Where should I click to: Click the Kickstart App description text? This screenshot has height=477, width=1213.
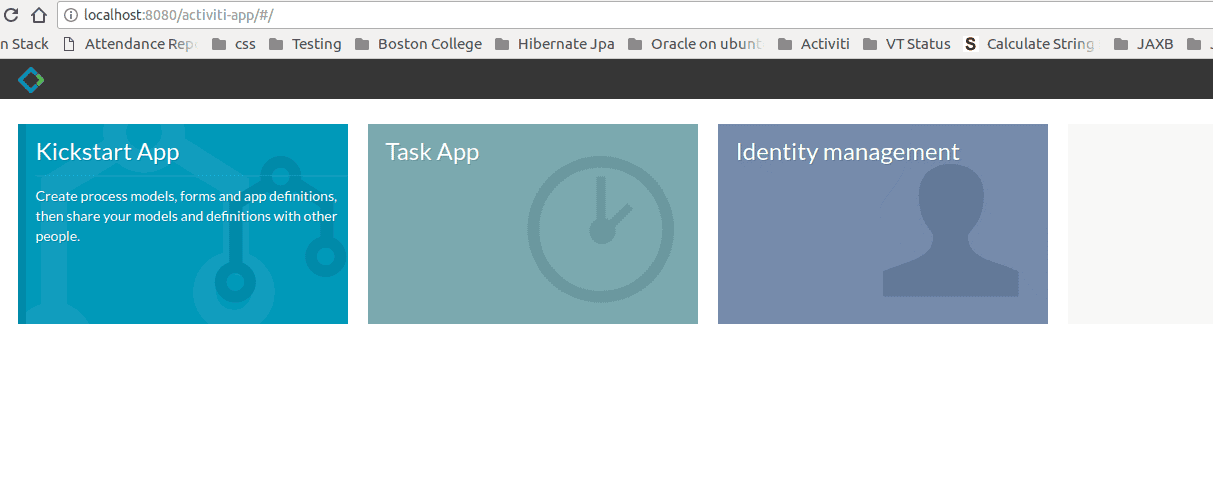click(x=186, y=216)
